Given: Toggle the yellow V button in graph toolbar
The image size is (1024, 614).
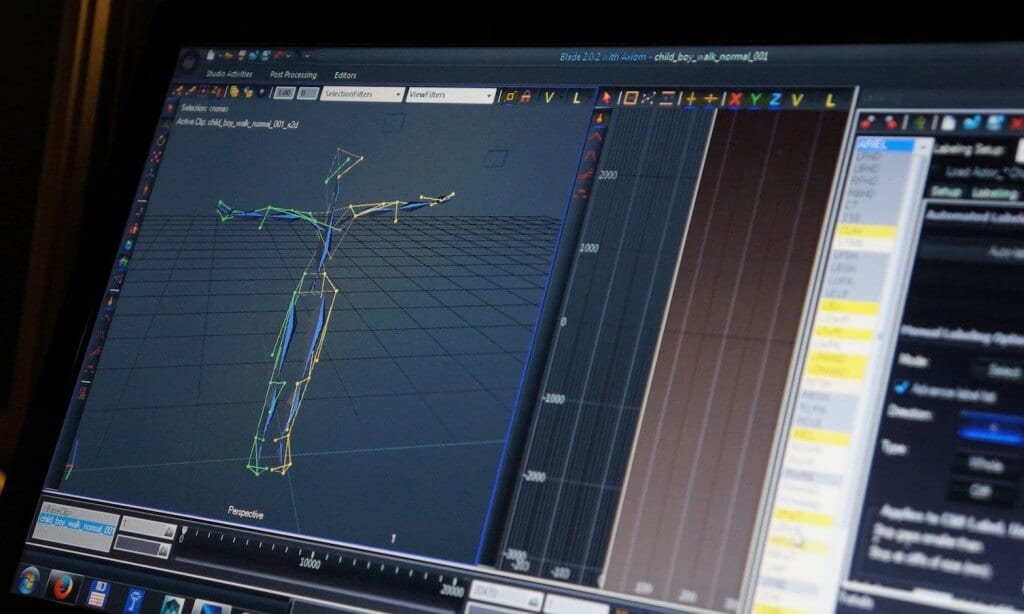Looking at the screenshot, I should 797,101.
